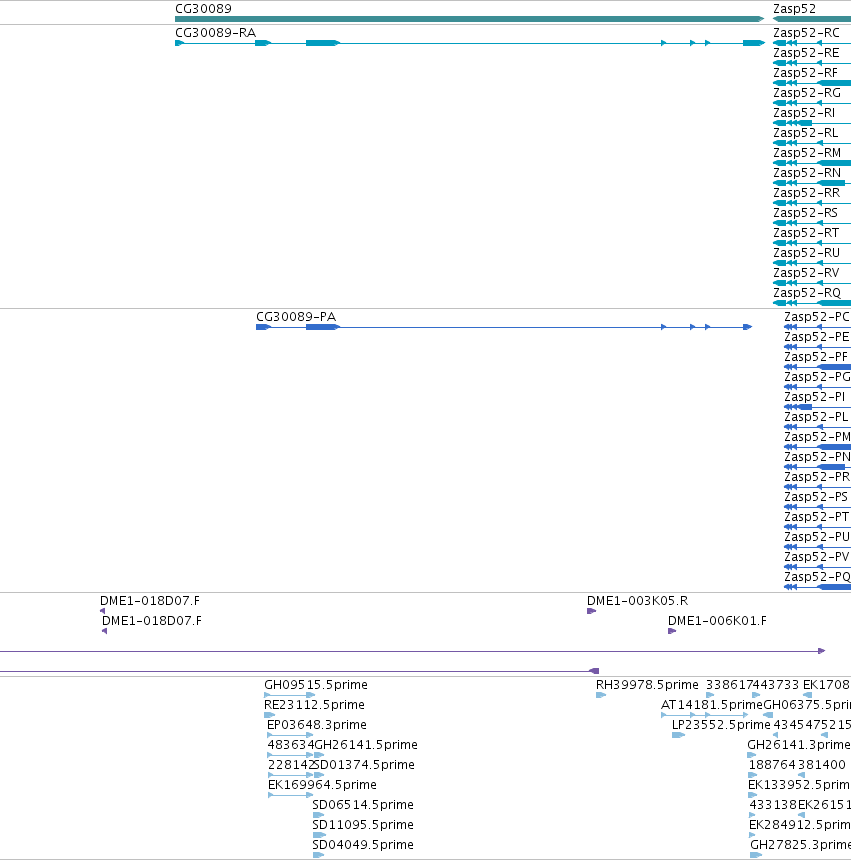Select the LP23552.5prime EST
The height and width of the screenshot is (860, 851).
click(x=722, y=725)
